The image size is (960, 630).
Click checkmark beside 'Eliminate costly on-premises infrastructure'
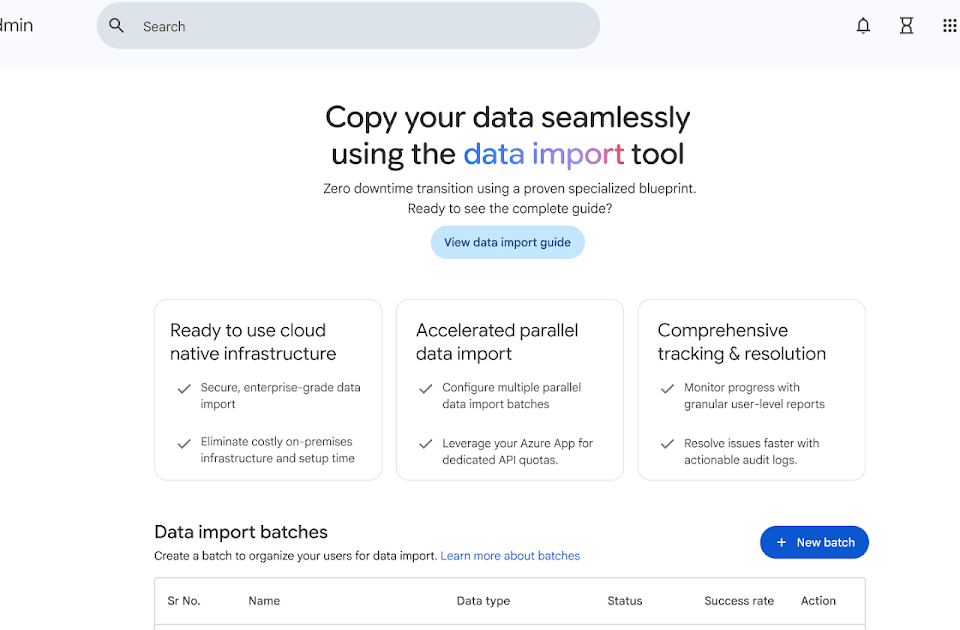184,443
